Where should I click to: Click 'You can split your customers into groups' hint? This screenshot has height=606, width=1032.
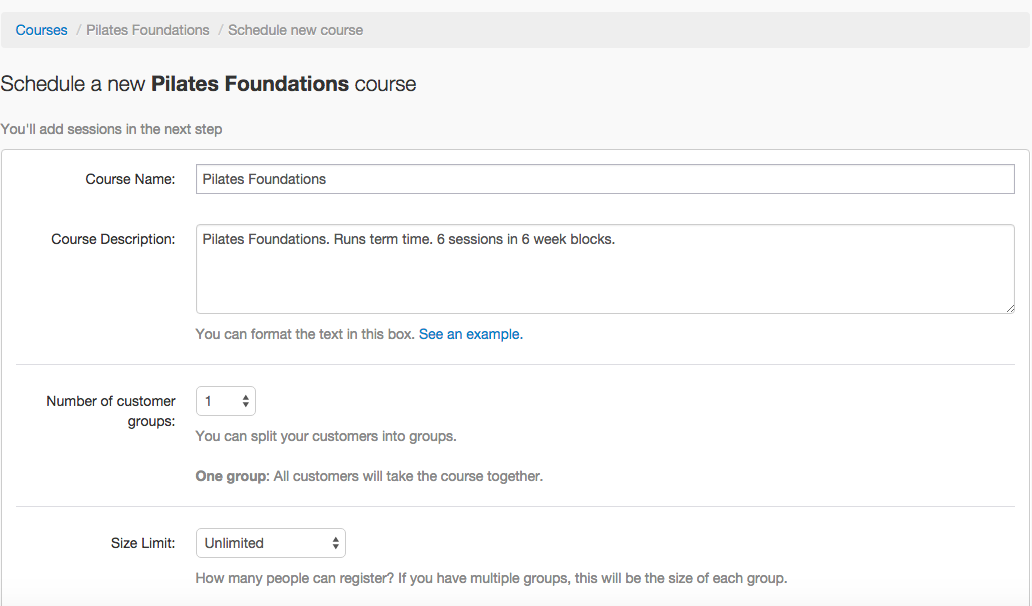coord(326,436)
